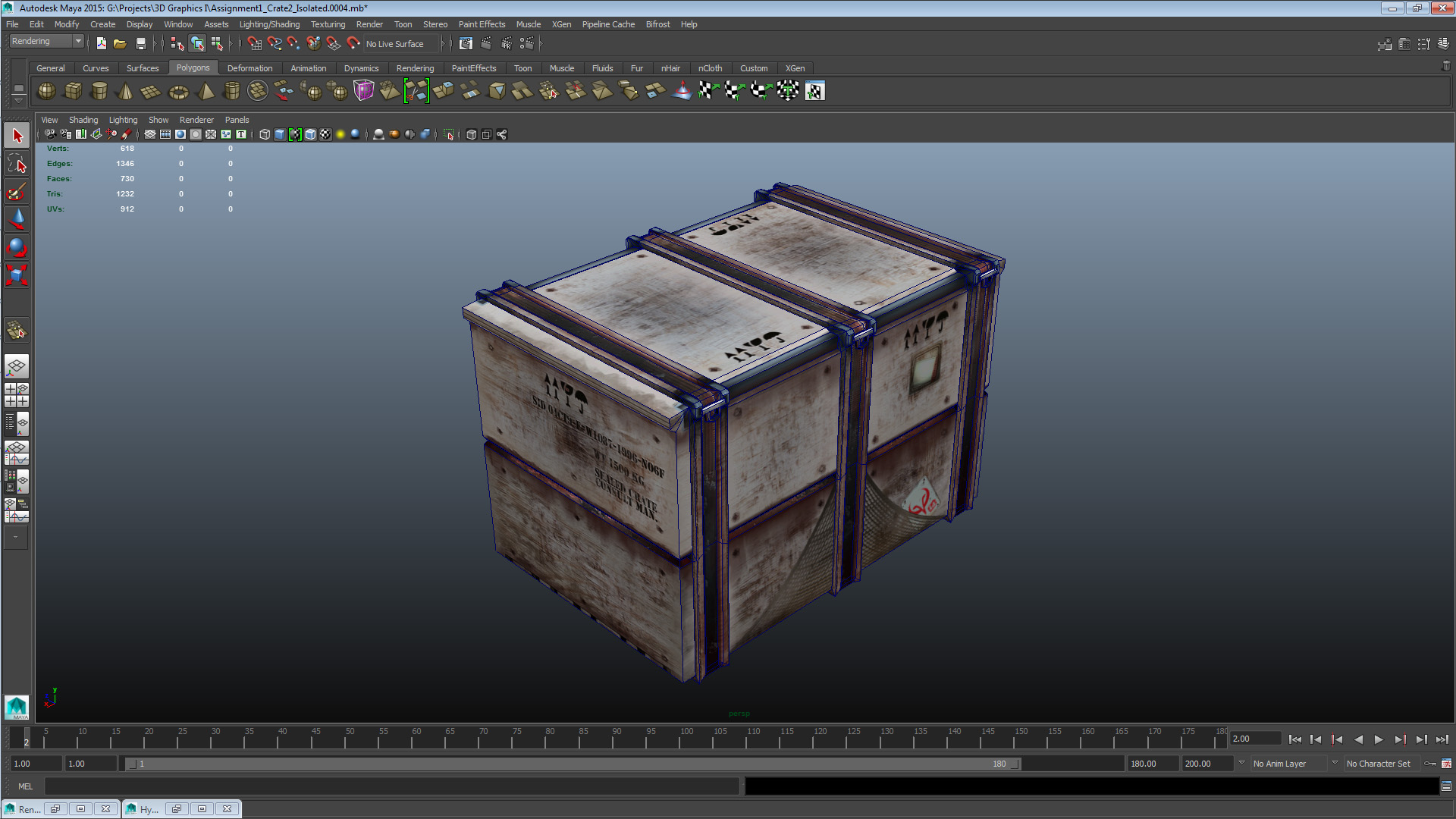The width and height of the screenshot is (1456, 819).
Task: Select the Paint Selection tool
Action: (x=17, y=192)
